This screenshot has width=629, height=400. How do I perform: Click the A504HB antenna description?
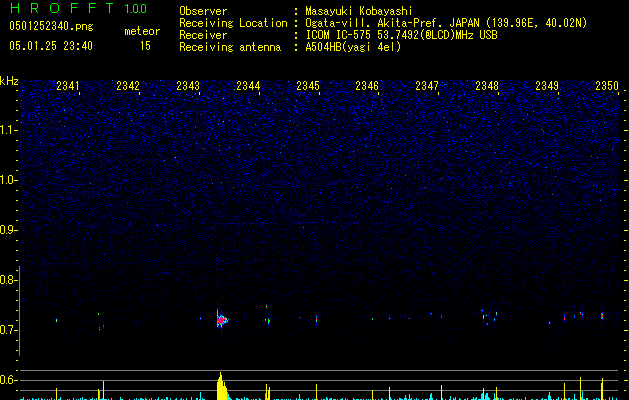353,47
